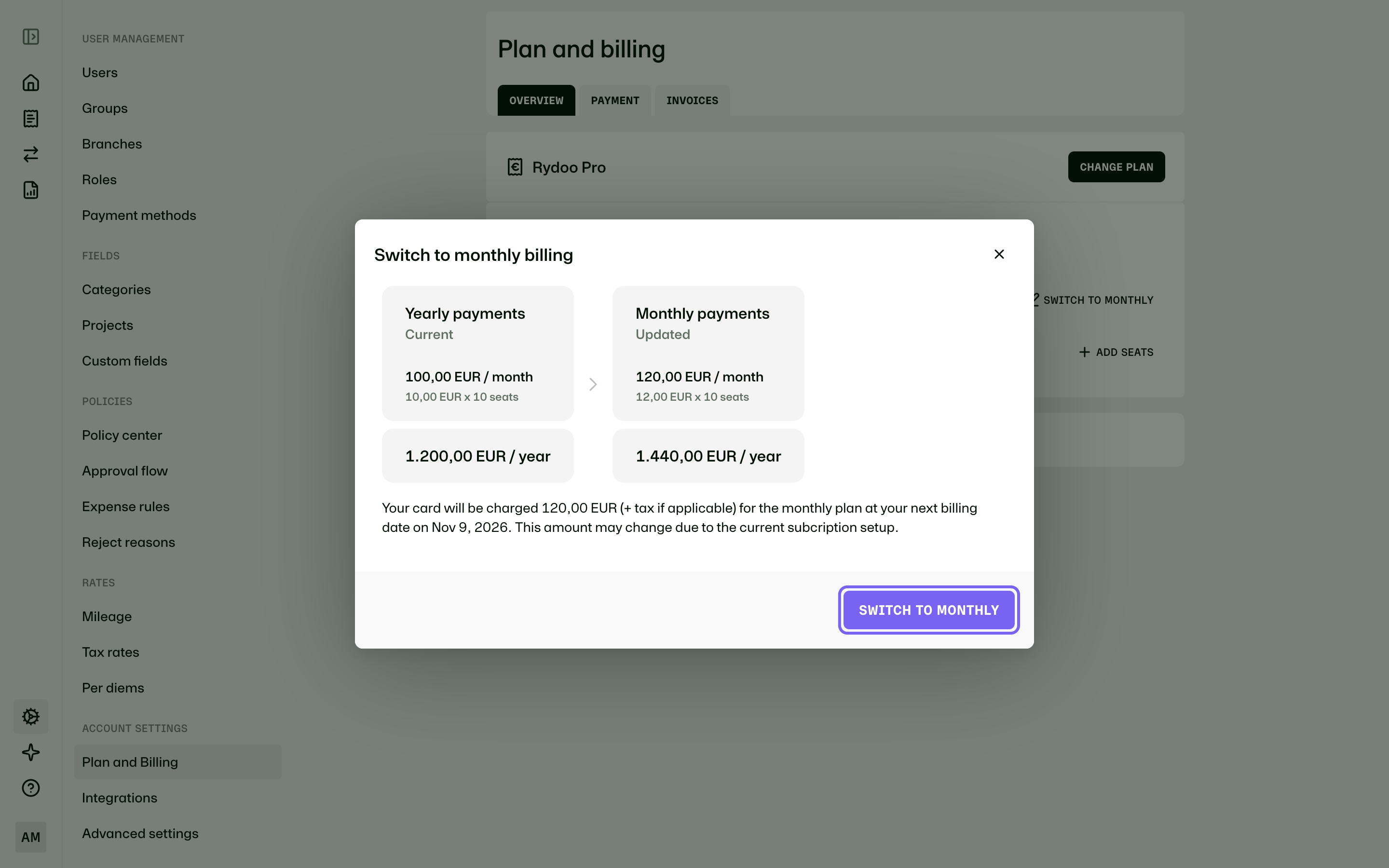
Task: Open Users in the sidebar
Action: (x=100, y=72)
